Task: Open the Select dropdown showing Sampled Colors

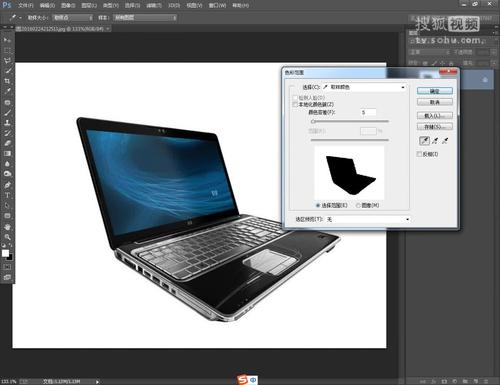Action: click(x=364, y=87)
